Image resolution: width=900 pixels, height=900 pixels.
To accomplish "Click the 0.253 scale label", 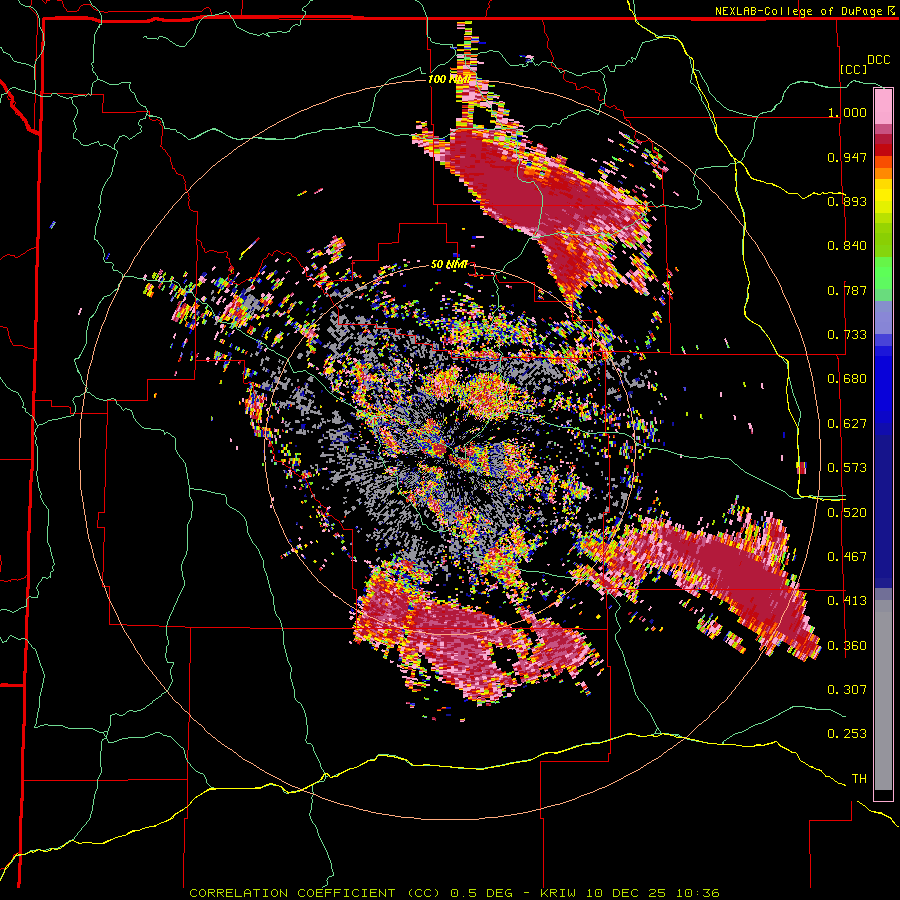I will (x=847, y=734).
